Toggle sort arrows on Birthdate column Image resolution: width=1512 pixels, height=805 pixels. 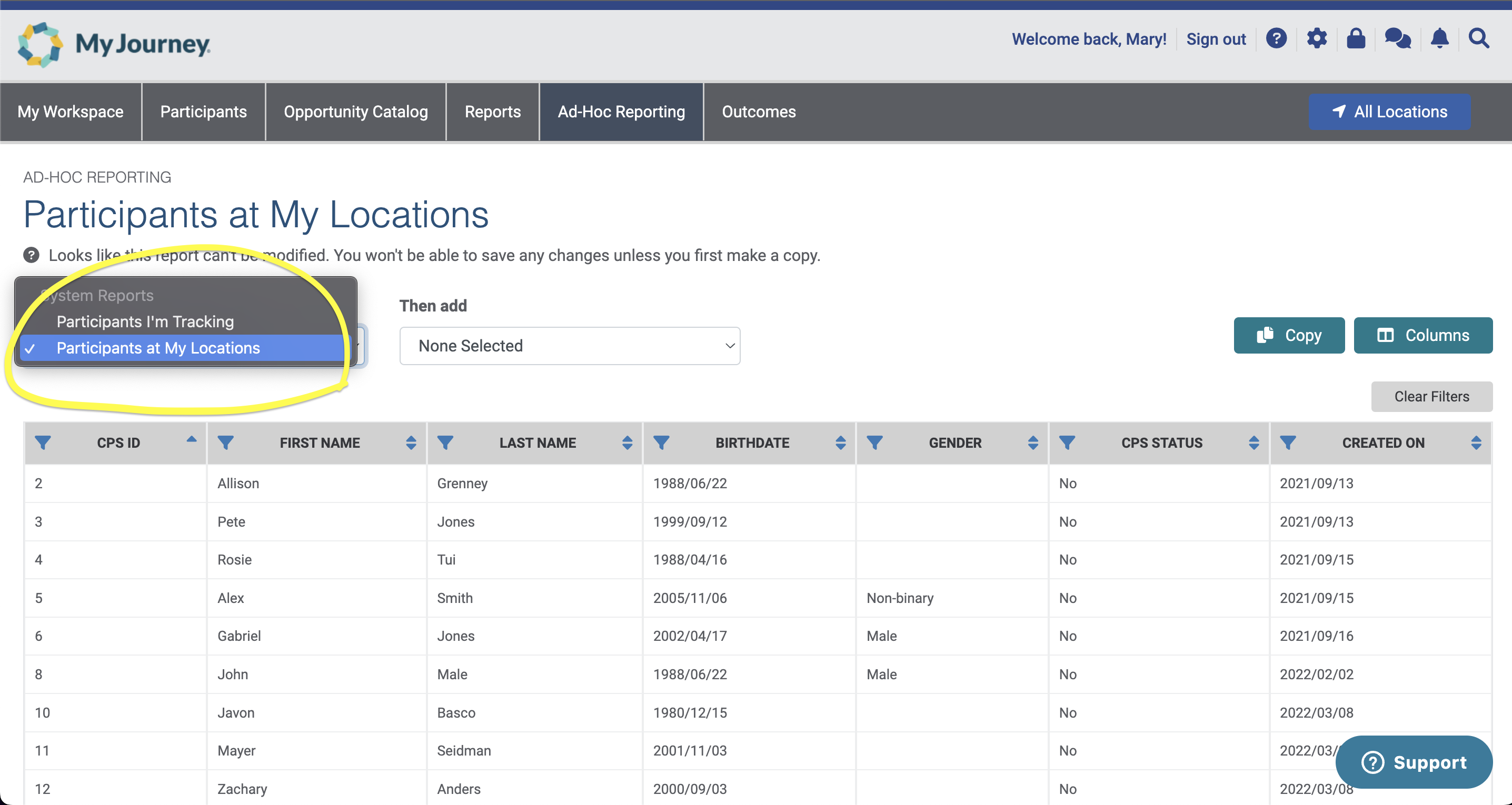point(841,442)
